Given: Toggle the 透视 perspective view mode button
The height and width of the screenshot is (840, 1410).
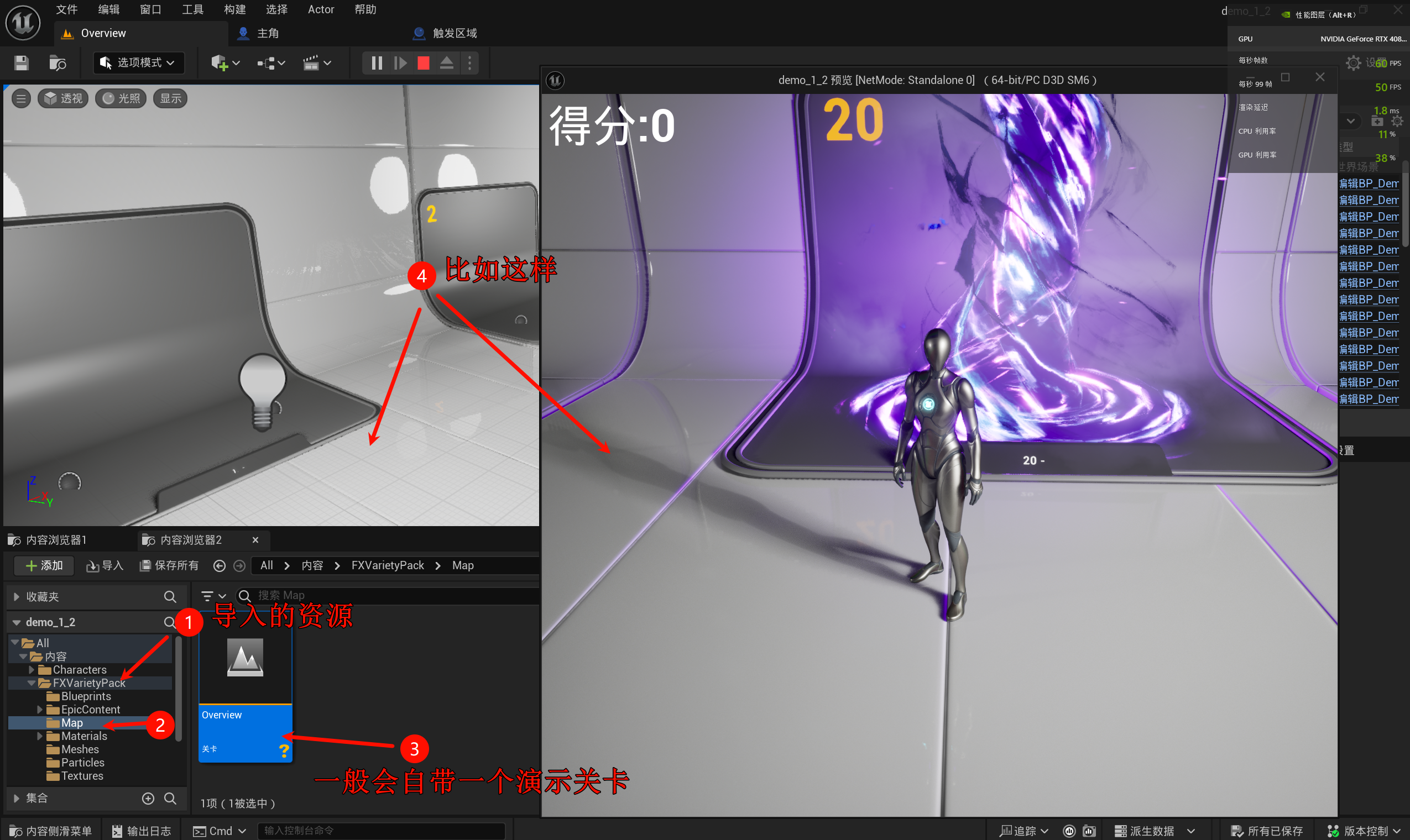Looking at the screenshot, I should [x=64, y=98].
